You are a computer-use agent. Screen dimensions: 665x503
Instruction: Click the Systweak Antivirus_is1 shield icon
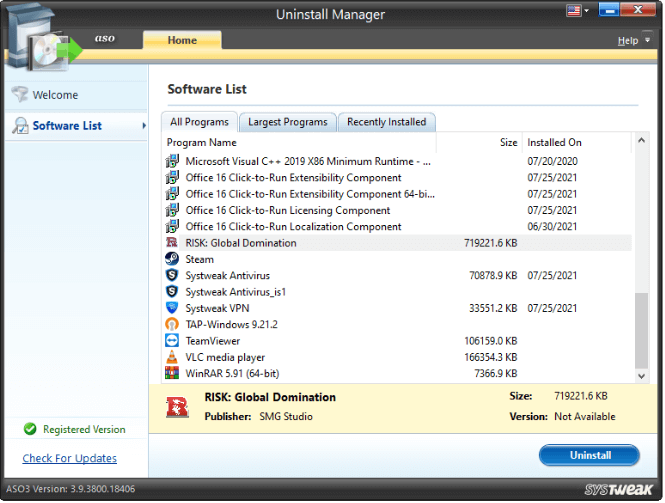[x=172, y=292]
